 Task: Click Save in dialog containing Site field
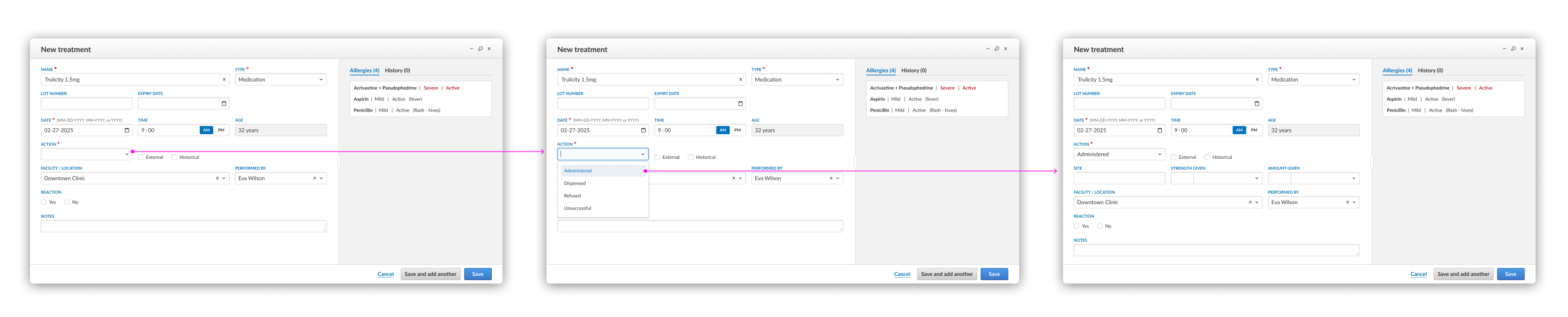(x=1511, y=274)
